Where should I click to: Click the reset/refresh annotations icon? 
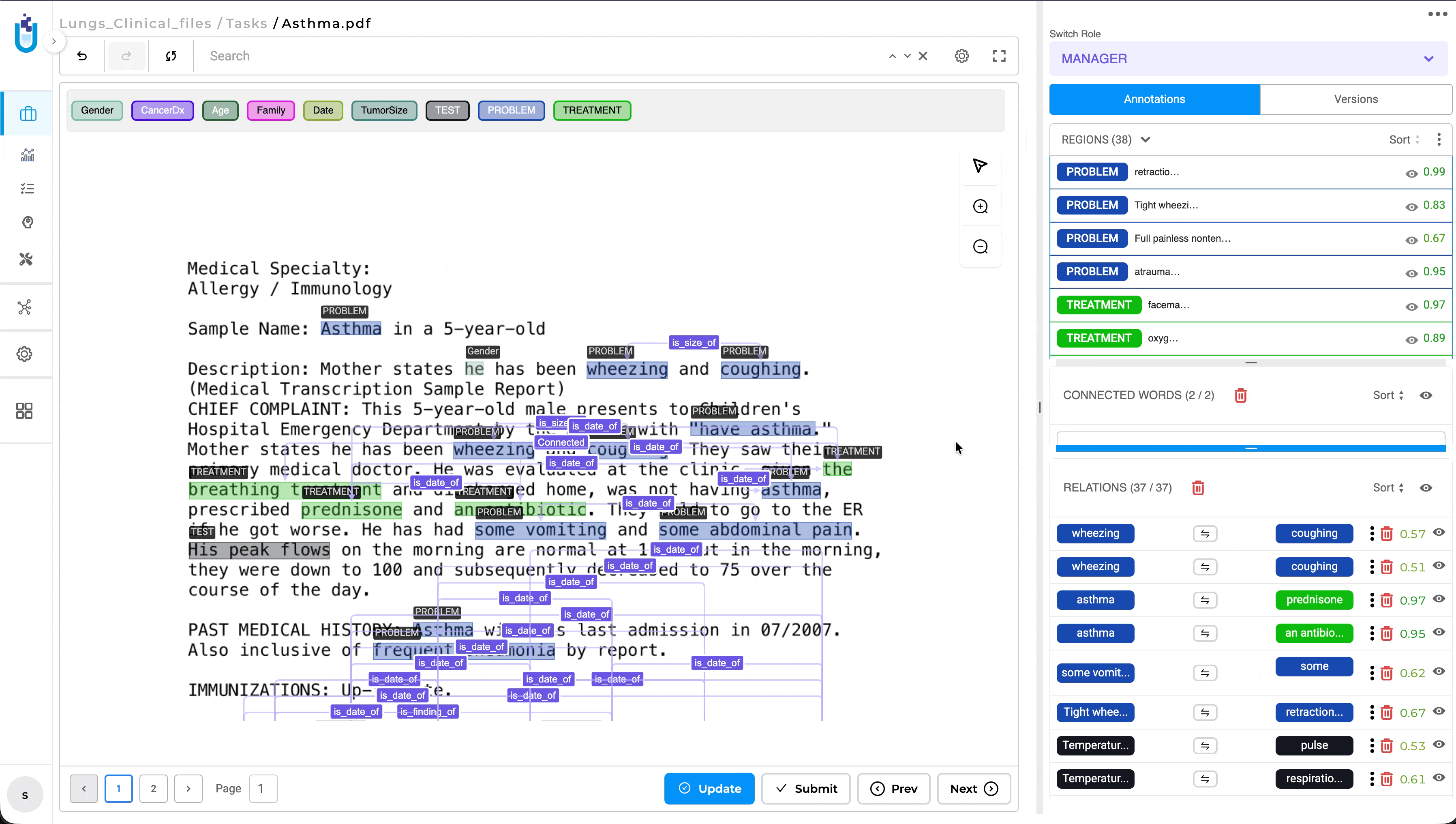(x=171, y=56)
